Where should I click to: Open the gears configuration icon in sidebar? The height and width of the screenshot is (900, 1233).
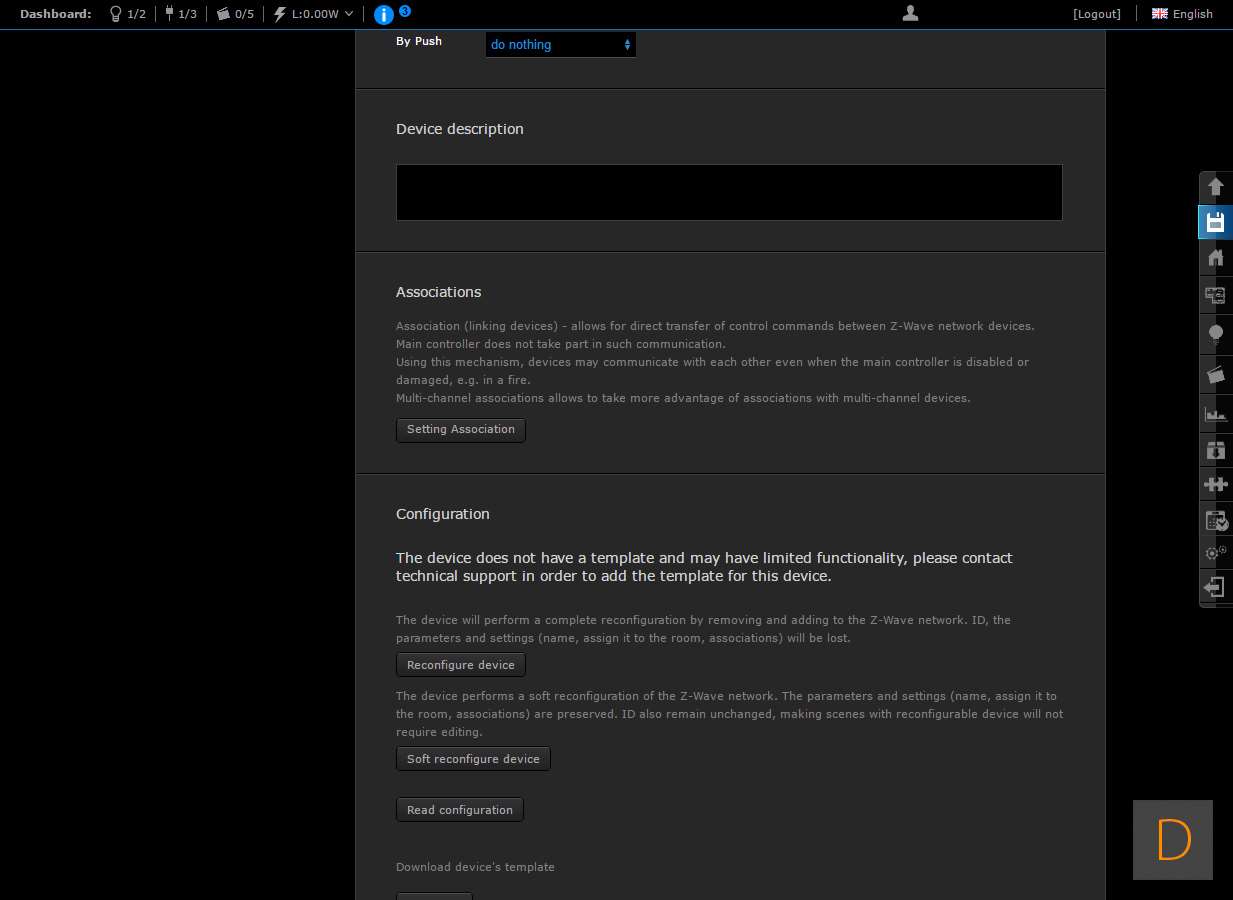pos(1215,552)
